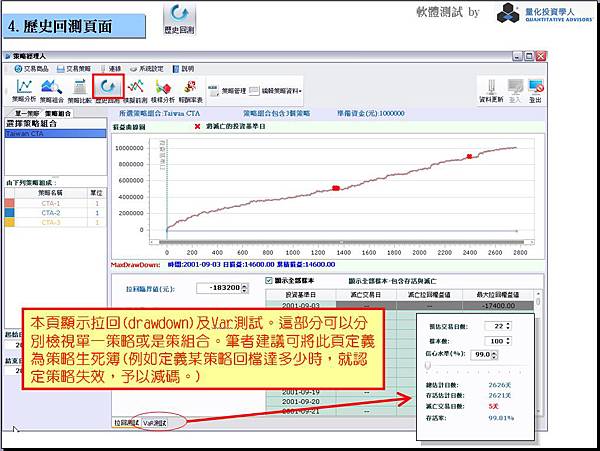
Task: Click the red marker near 1350 on chart
Action: [x=336, y=188]
